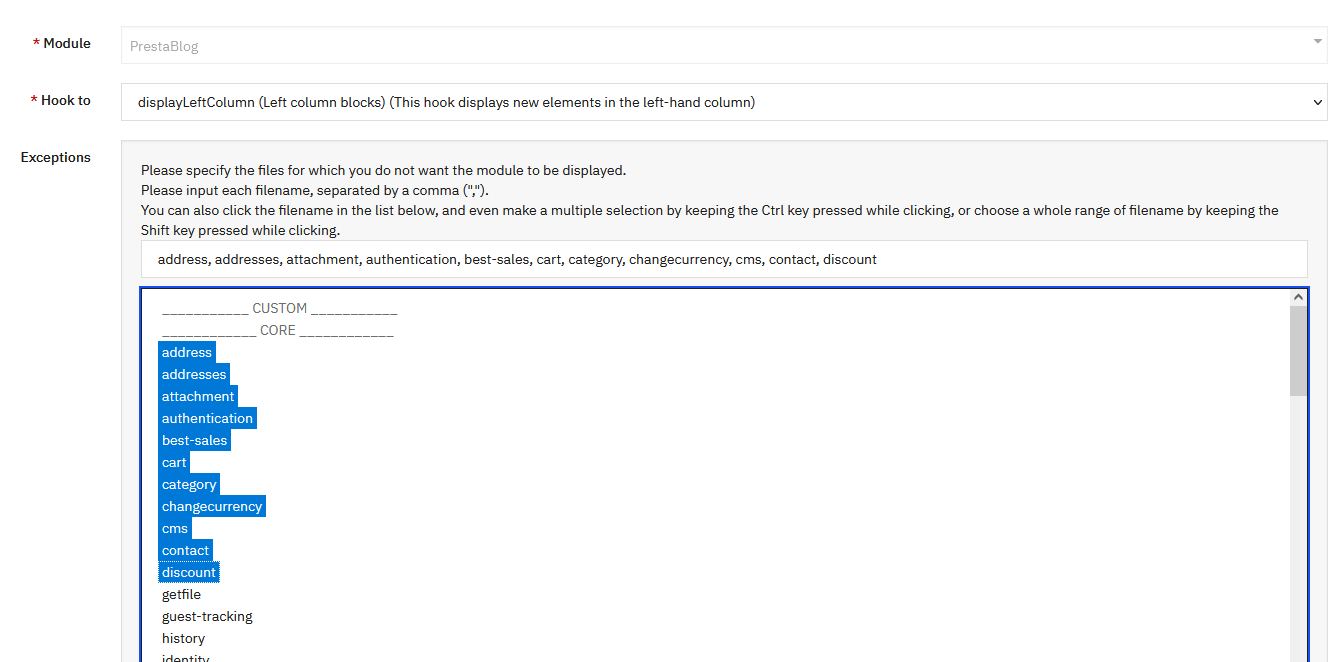Screen dimensions: 1342x662
Task: Select 'attachment' list entry
Action: (x=198, y=396)
